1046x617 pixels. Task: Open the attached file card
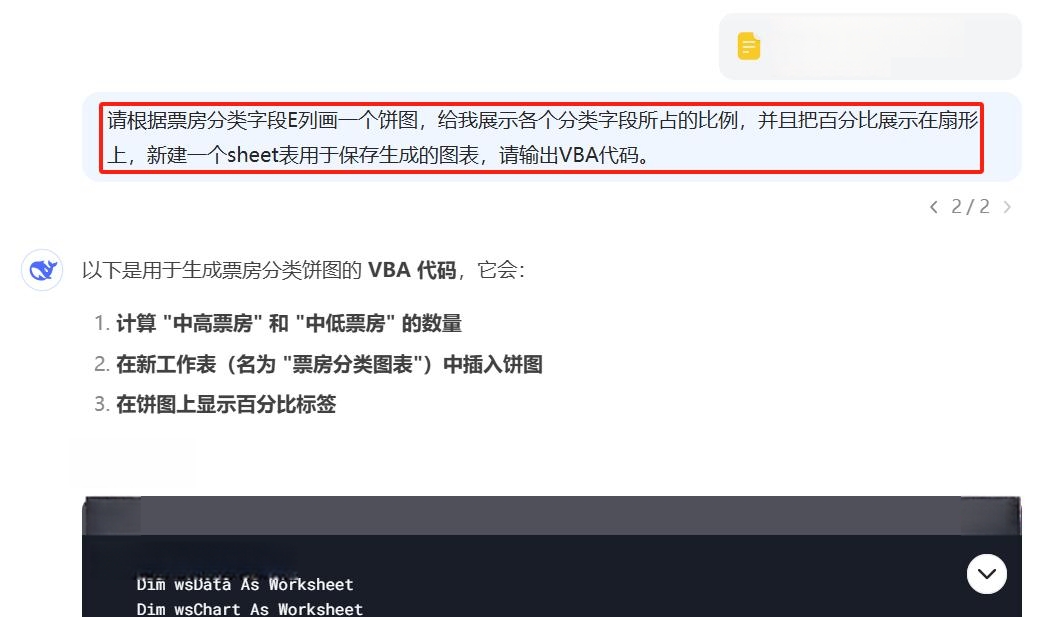click(x=870, y=46)
